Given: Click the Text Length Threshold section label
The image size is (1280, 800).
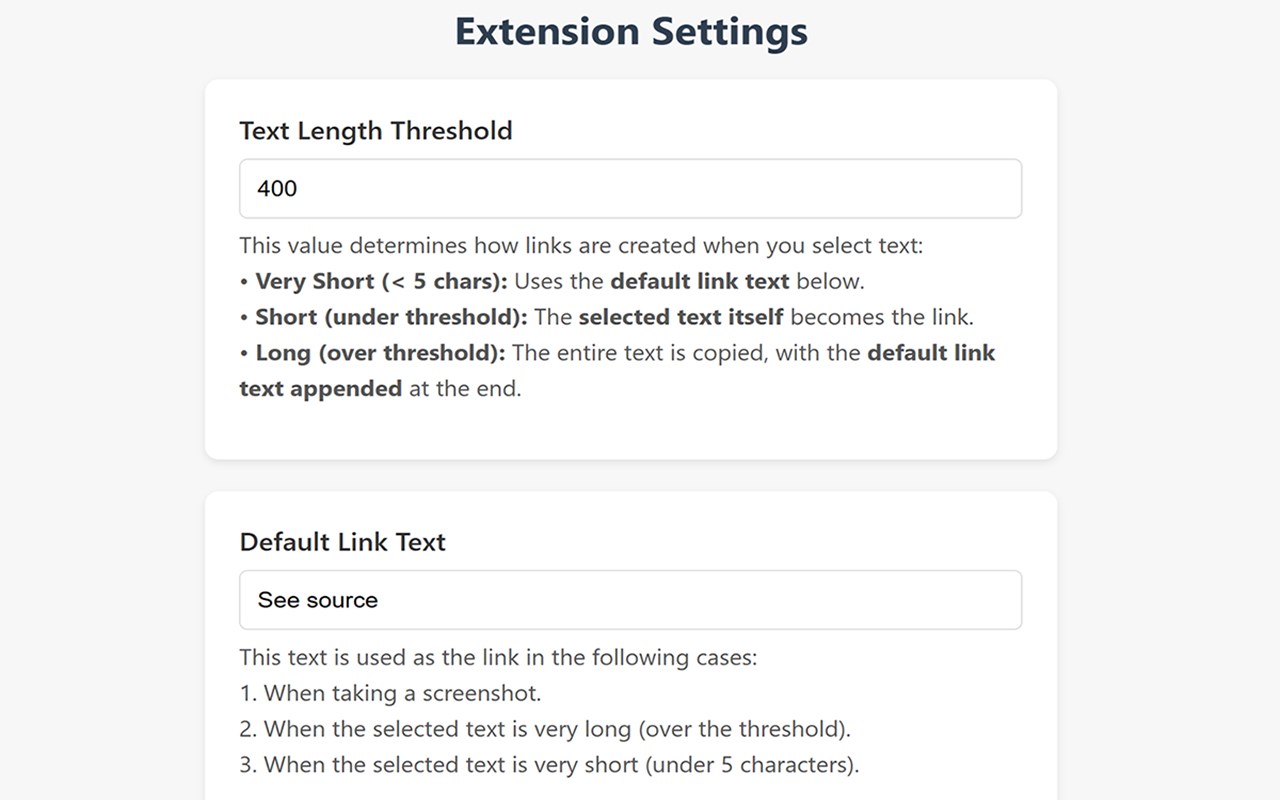Looking at the screenshot, I should coord(376,131).
